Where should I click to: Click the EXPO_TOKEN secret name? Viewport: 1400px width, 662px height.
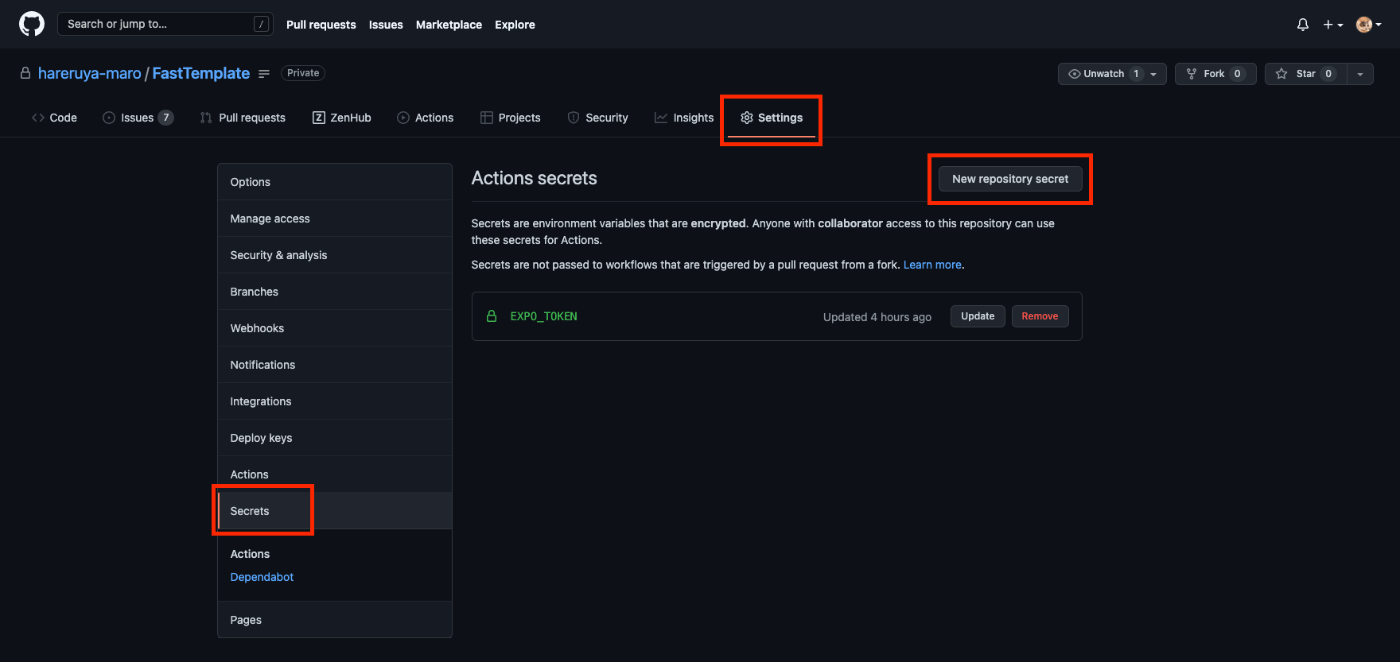click(x=544, y=316)
